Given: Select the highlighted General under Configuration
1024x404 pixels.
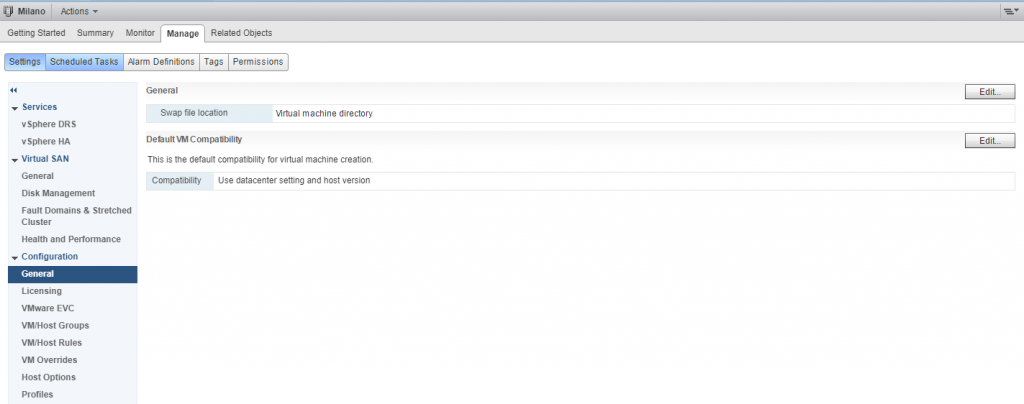Looking at the screenshot, I should click(72, 274).
